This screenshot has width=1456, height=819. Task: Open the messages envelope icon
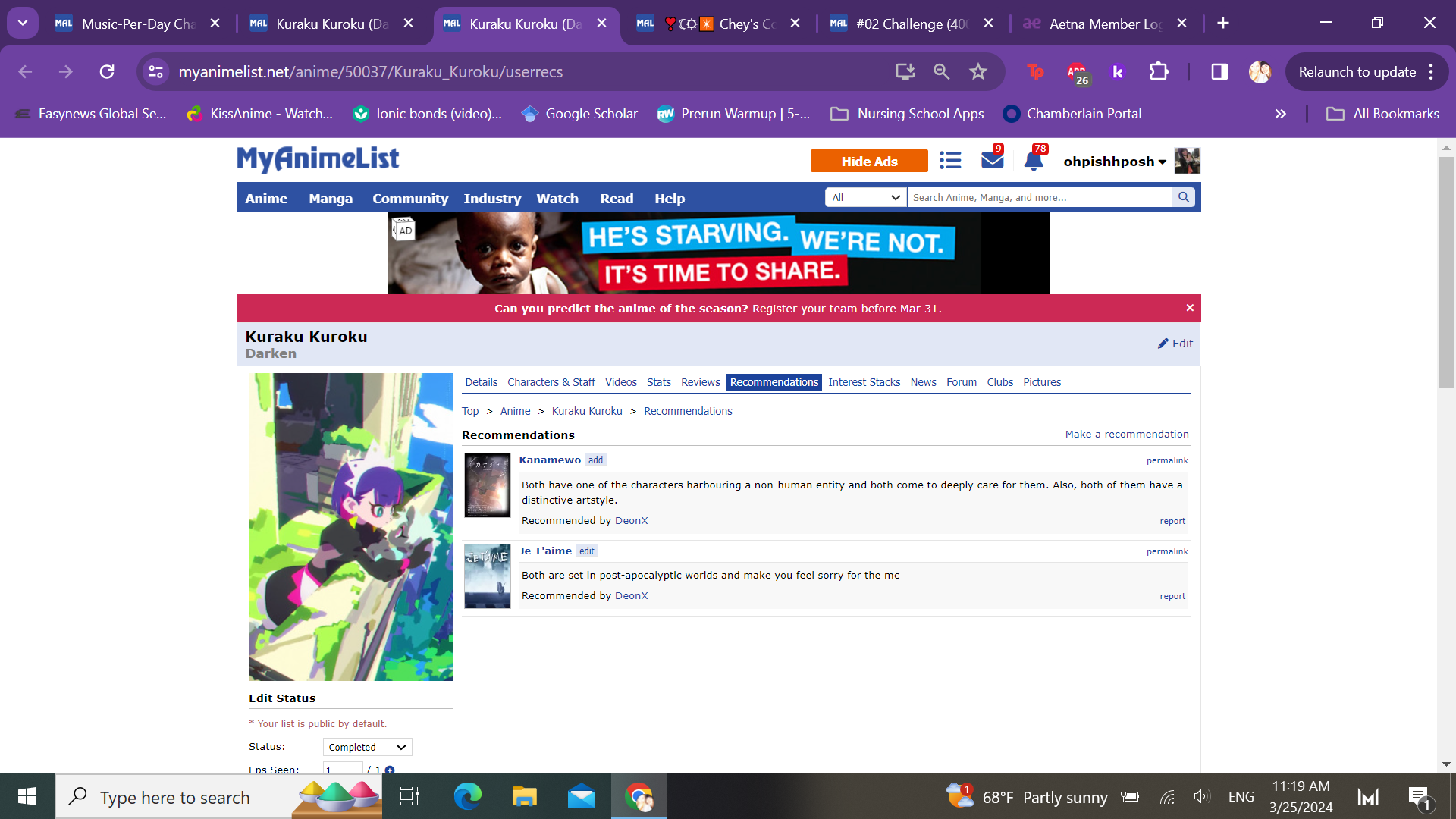coord(992,160)
